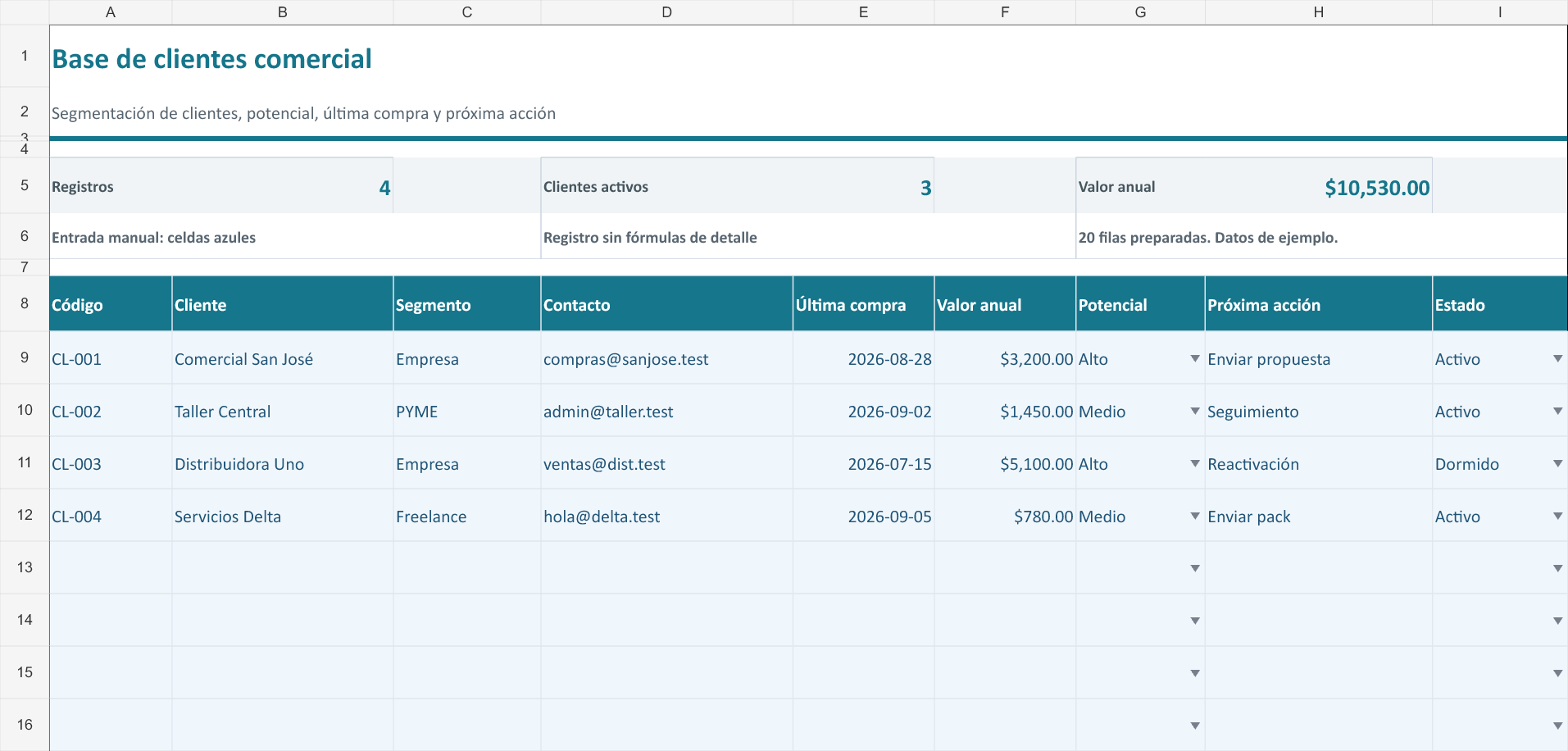1568x751 pixels.
Task: Open the empty Estado dropdown in row 14
Action: 1557,621
